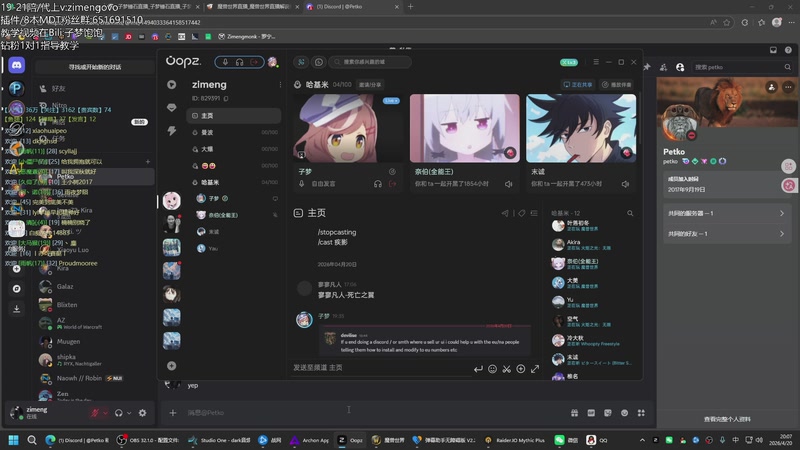The width and height of the screenshot is (800, 450).
Task: Mute 奈伯(全能王) via speaker icon
Action: click(x=509, y=184)
